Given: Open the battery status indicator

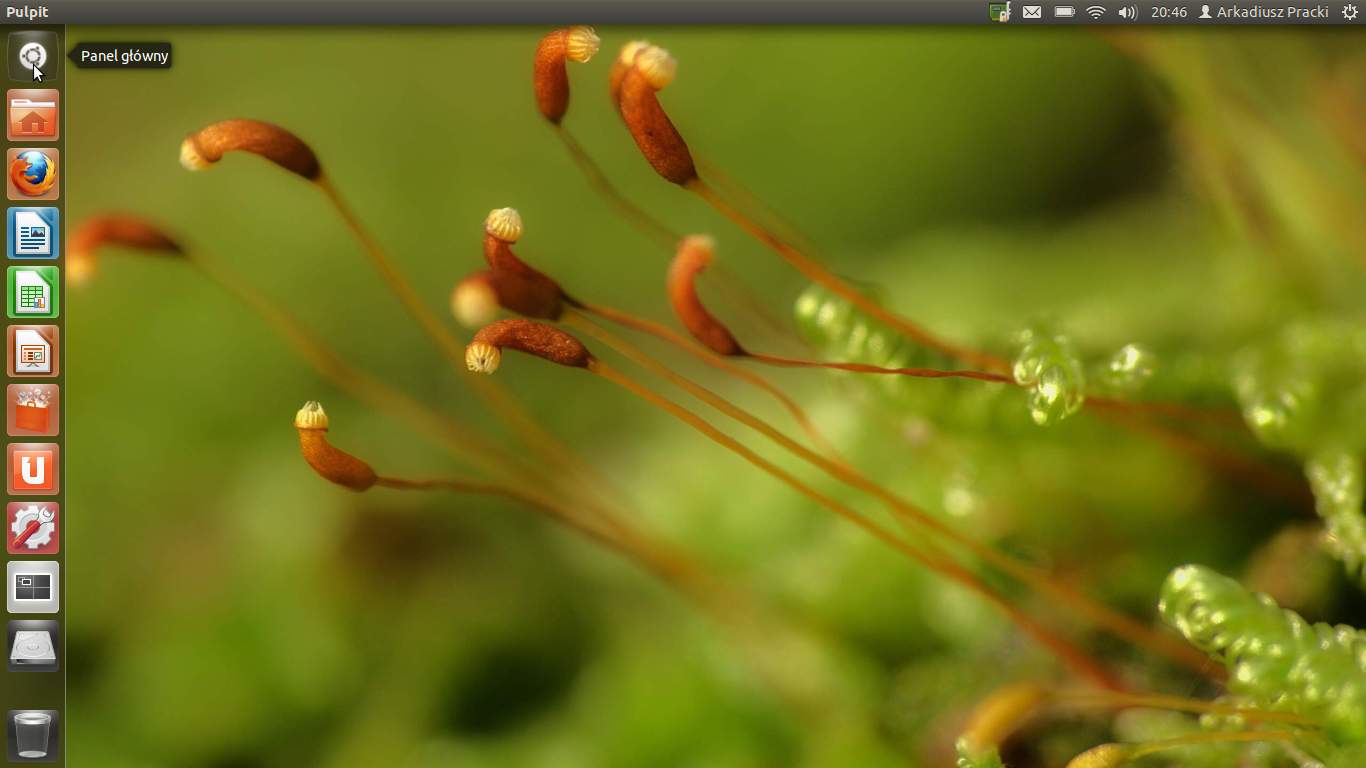Looking at the screenshot, I should [1065, 12].
